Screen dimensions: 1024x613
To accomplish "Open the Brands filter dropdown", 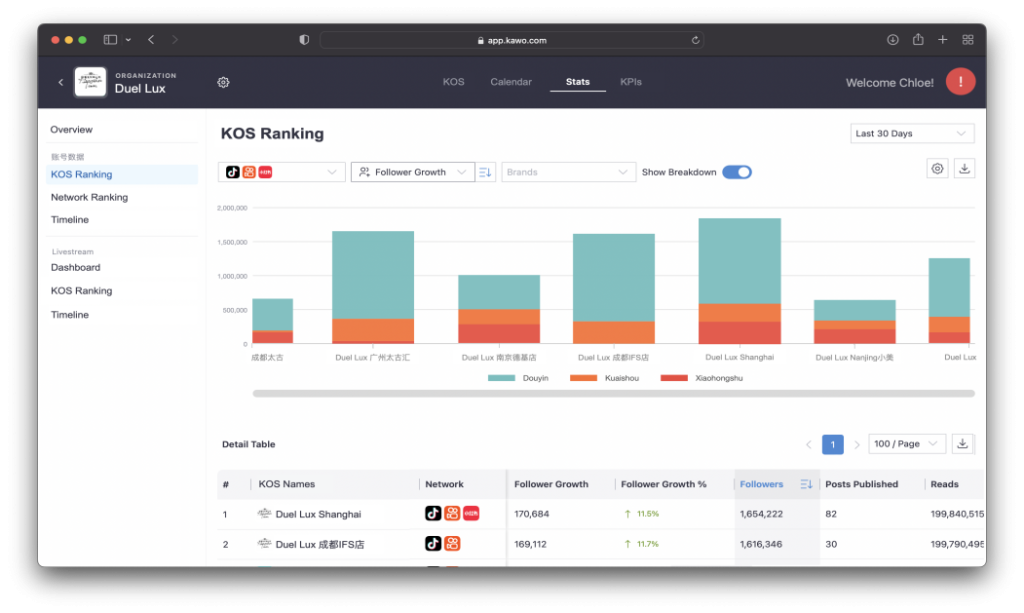I will 568,172.
